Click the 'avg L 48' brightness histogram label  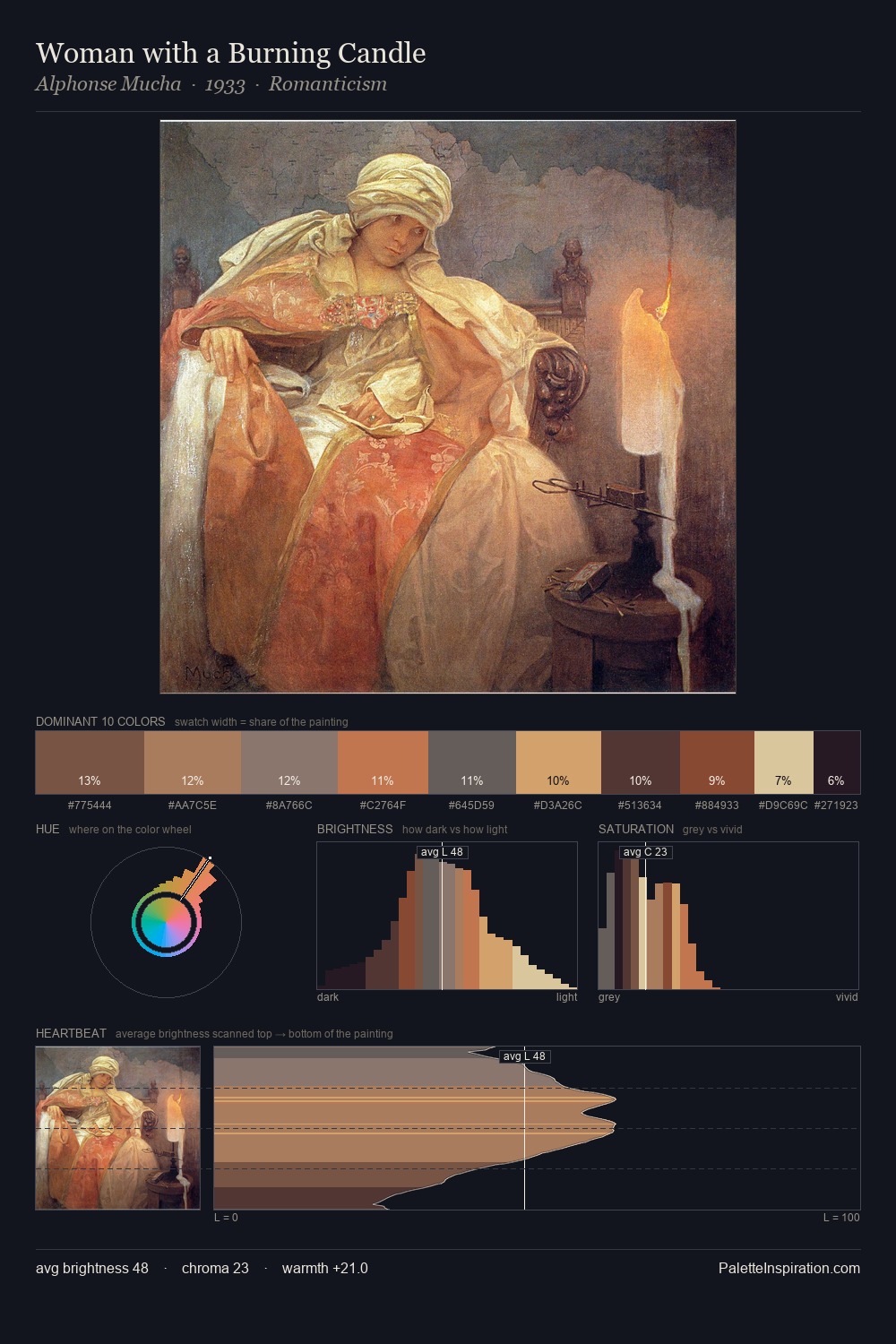442,852
